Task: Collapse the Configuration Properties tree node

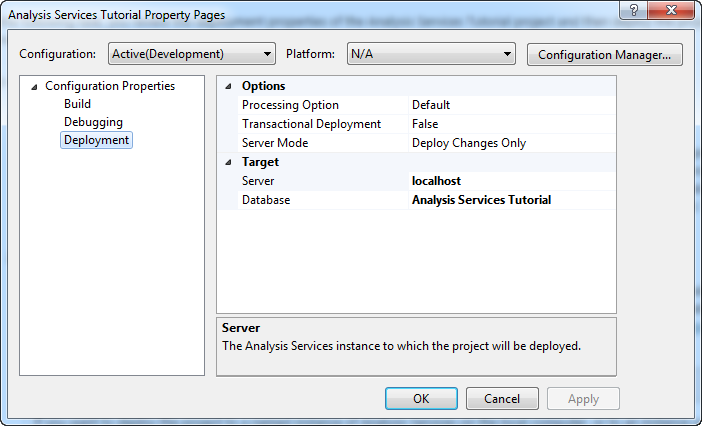Action: pos(34,87)
